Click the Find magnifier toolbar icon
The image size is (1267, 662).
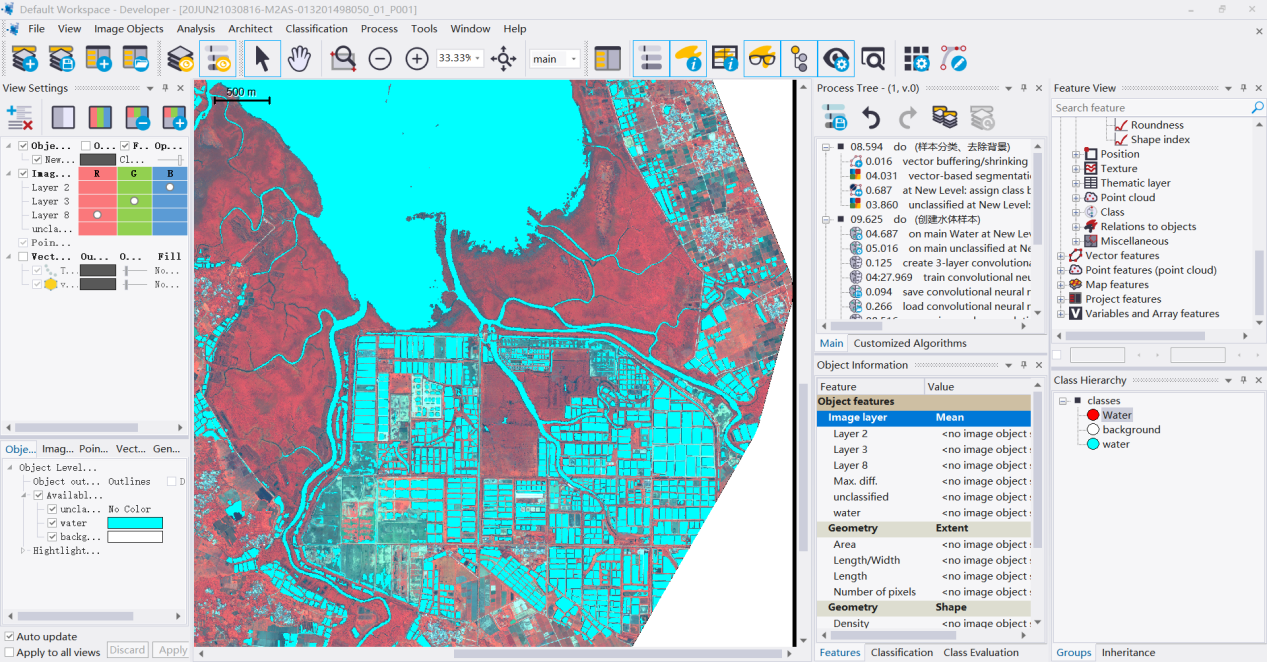click(873, 59)
